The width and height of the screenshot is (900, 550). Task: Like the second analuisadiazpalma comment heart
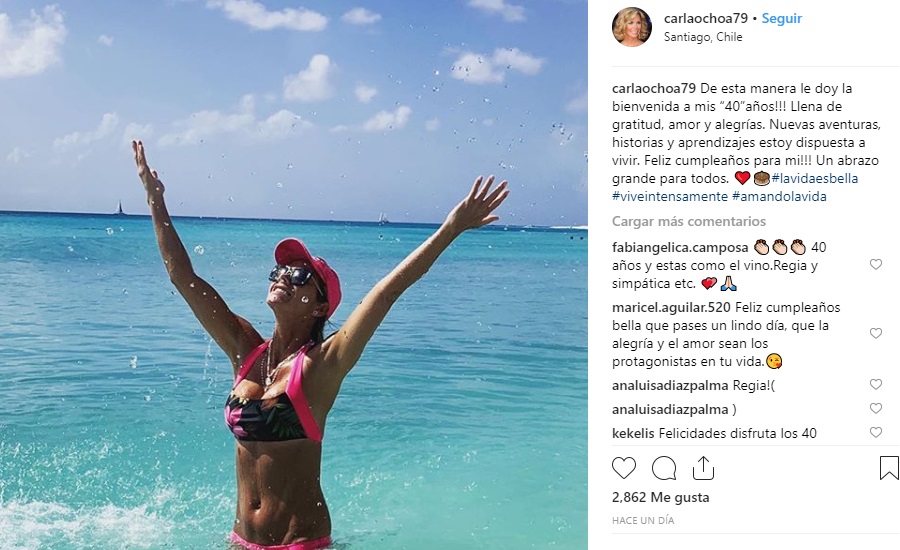click(875, 408)
